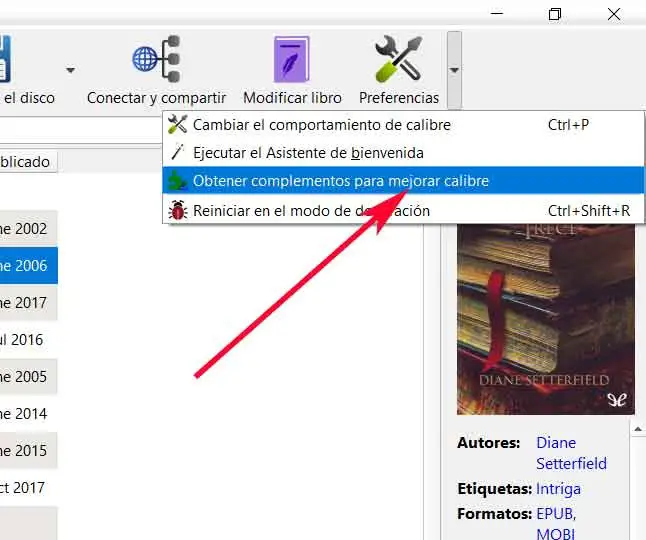Restore down the calibre window
This screenshot has height=540, width=646.
555,14
